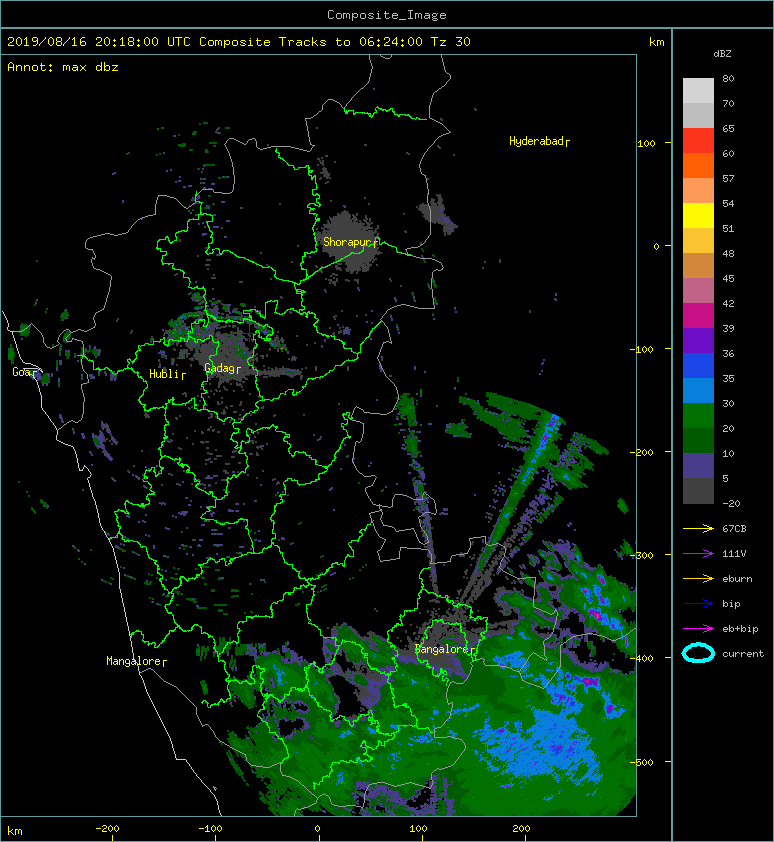The height and width of the screenshot is (842, 774).
Task: Click the purple 36-39 dBZ swatch
Action: pyautogui.click(x=698, y=340)
